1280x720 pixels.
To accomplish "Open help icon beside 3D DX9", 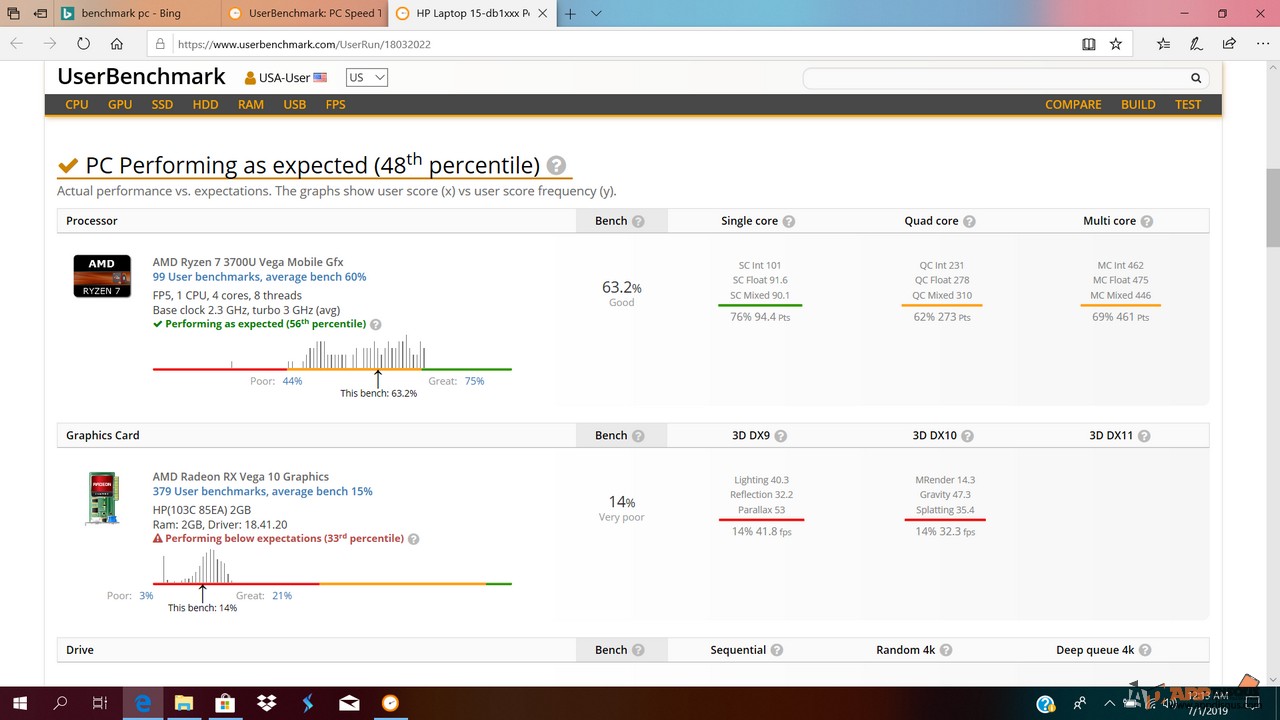I will (780, 435).
